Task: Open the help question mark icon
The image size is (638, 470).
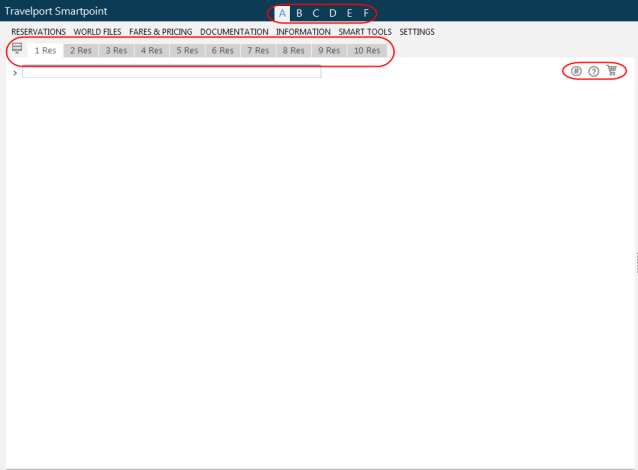Action: click(x=594, y=72)
